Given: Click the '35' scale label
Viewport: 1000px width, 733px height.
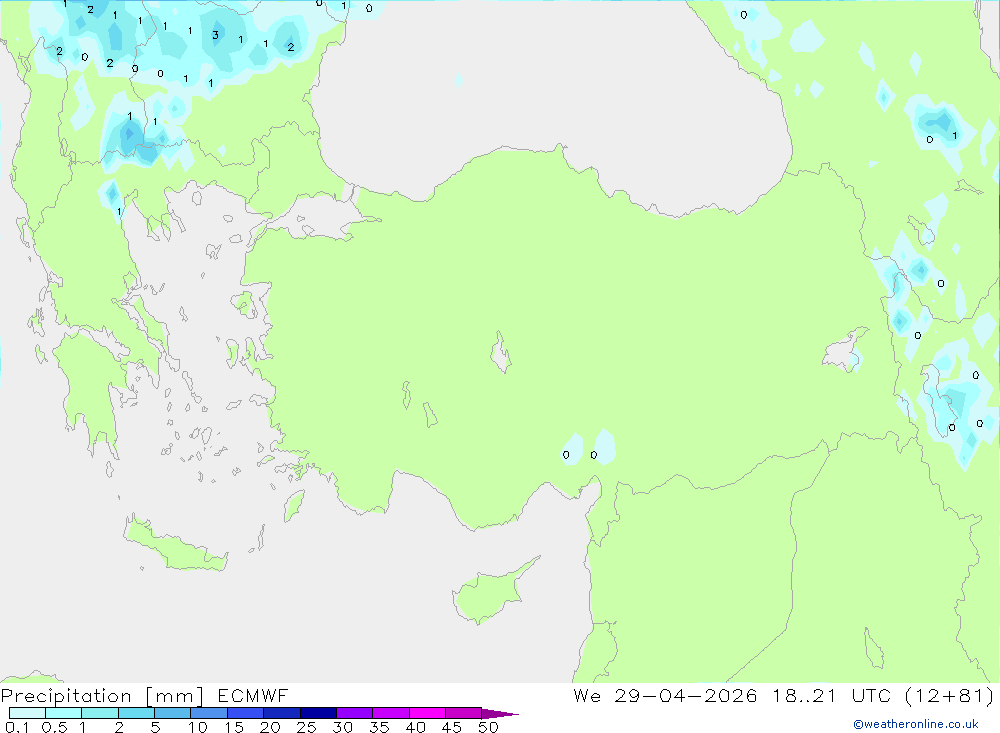Looking at the screenshot, I should click(379, 727).
